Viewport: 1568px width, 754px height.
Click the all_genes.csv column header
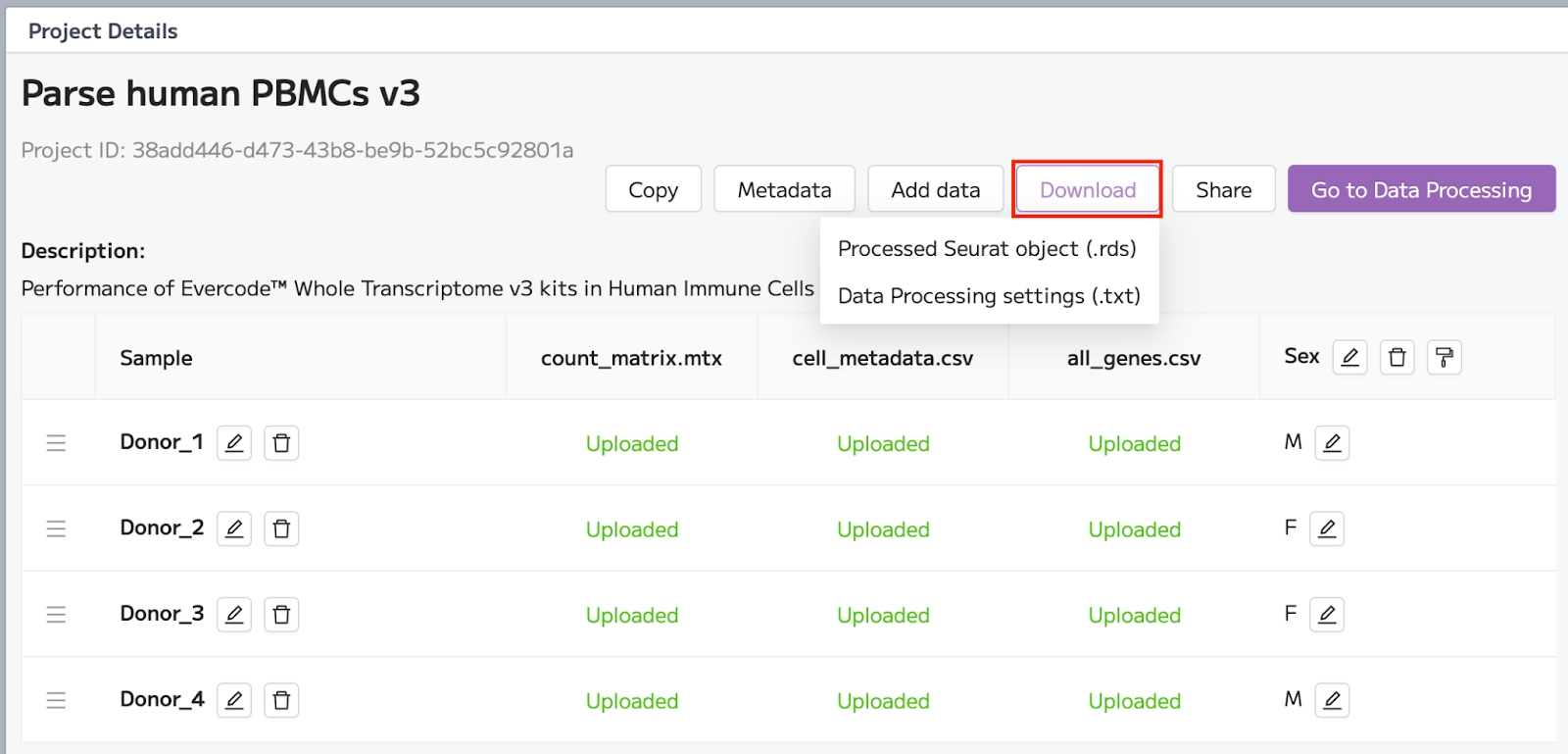1134,358
